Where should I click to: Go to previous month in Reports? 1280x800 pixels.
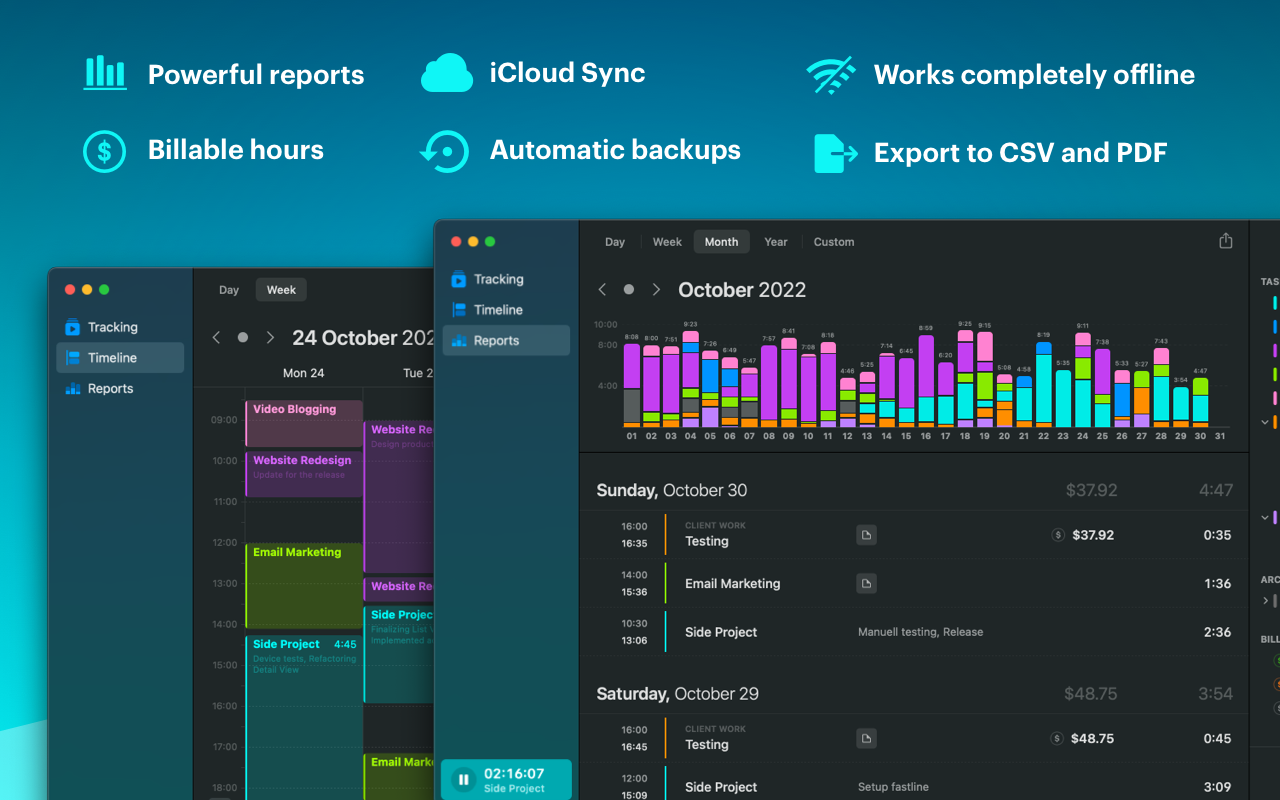(x=602, y=290)
